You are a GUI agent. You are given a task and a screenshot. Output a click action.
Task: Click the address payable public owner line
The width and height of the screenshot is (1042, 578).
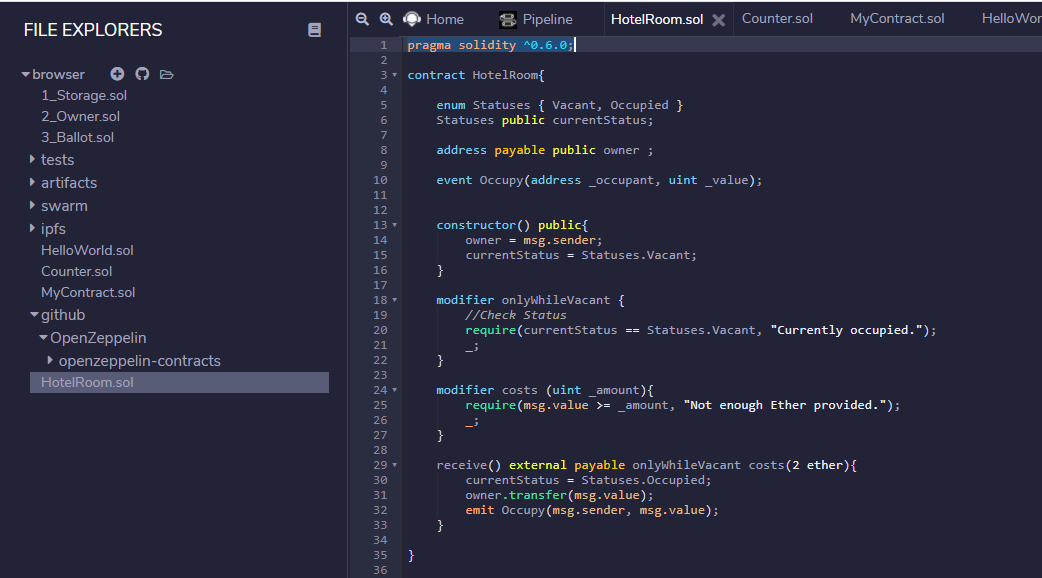(544, 150)
